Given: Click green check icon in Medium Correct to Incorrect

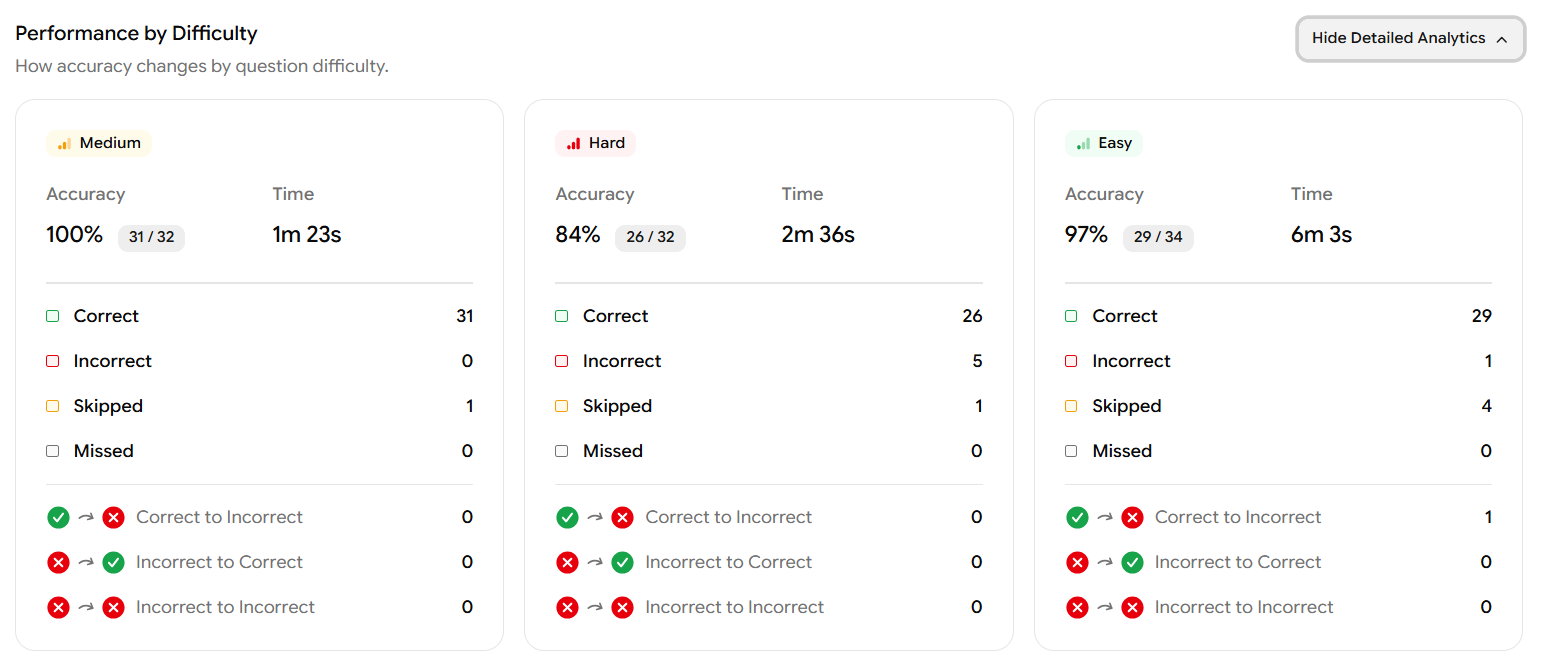Looking at the screenshot, I should click(x=58, y=517).
